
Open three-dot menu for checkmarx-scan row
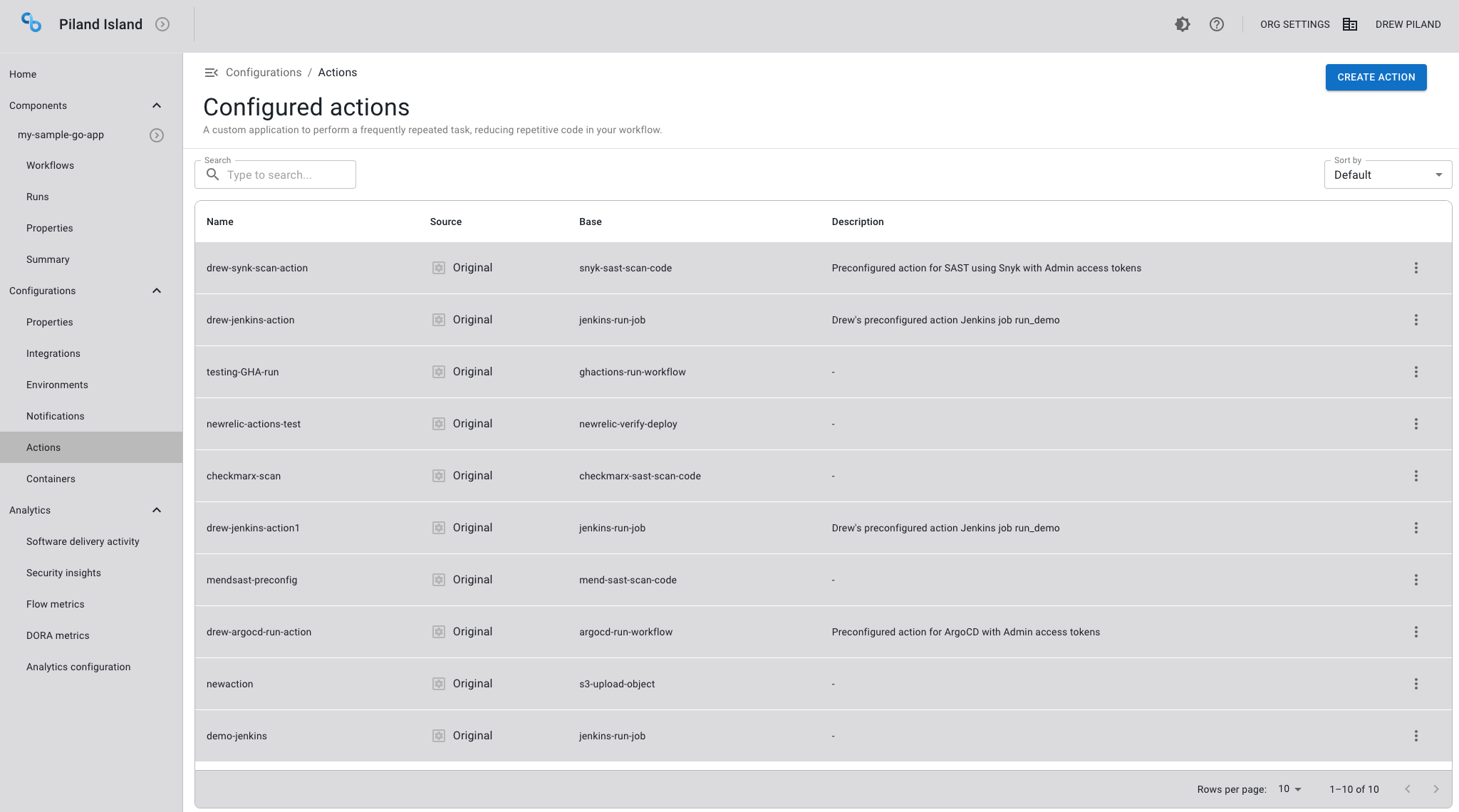pos(1416,476)
